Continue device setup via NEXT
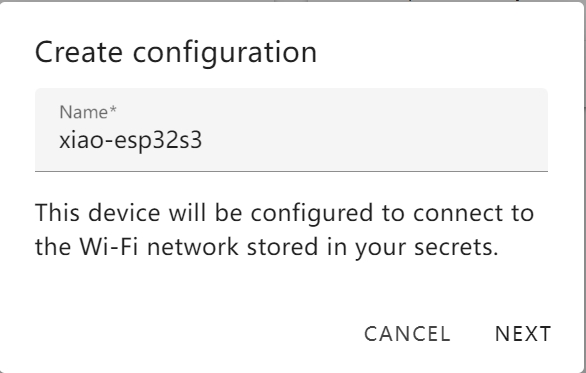Image resolution: width=586 pixels, height=373 pixels. coord(522,333)
